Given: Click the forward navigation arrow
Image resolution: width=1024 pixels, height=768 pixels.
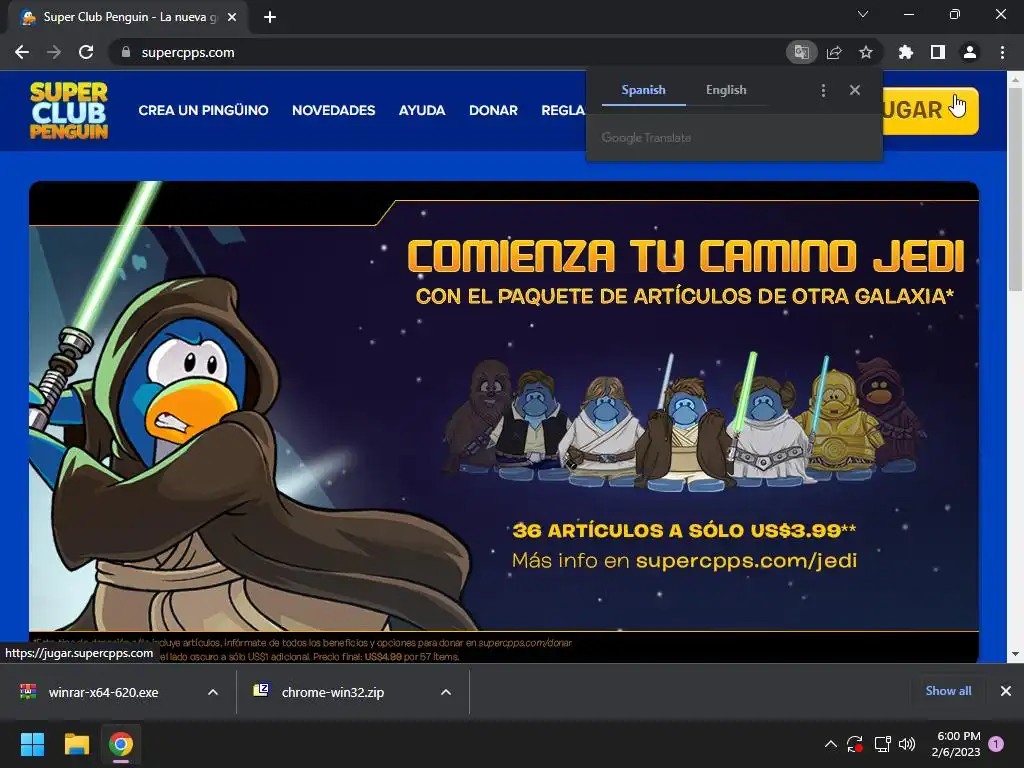Looking at the screenshot, I should click(54, 52).
